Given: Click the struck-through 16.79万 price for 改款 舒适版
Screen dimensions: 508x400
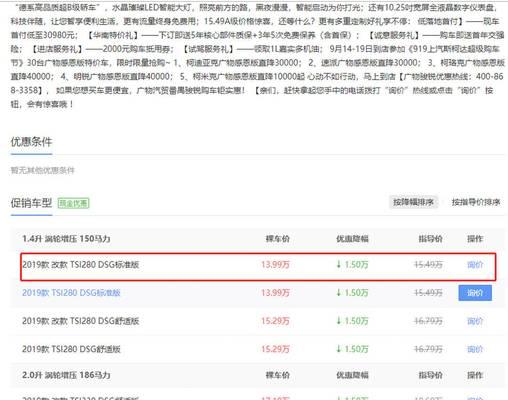Looking at the screenshot, I should click(428, 321).
